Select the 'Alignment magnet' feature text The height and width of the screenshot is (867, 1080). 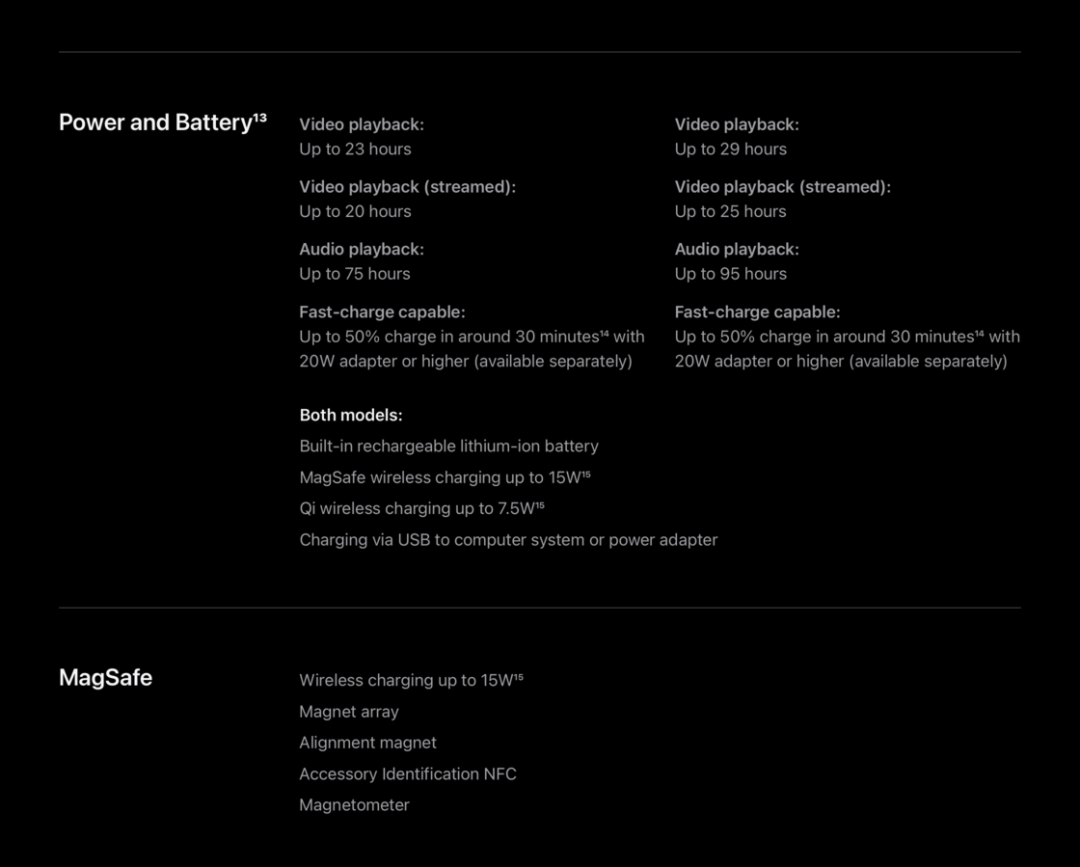pos(368,743)
